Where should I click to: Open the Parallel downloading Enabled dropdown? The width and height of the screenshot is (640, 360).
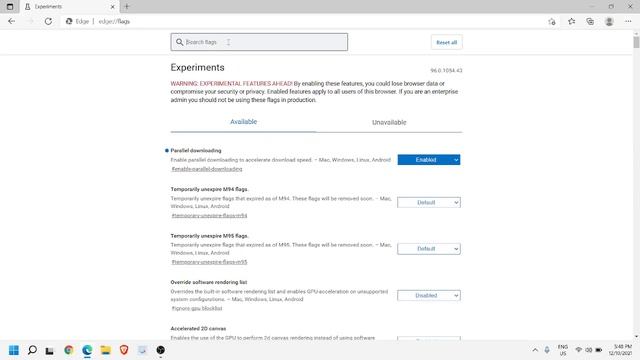429,160
